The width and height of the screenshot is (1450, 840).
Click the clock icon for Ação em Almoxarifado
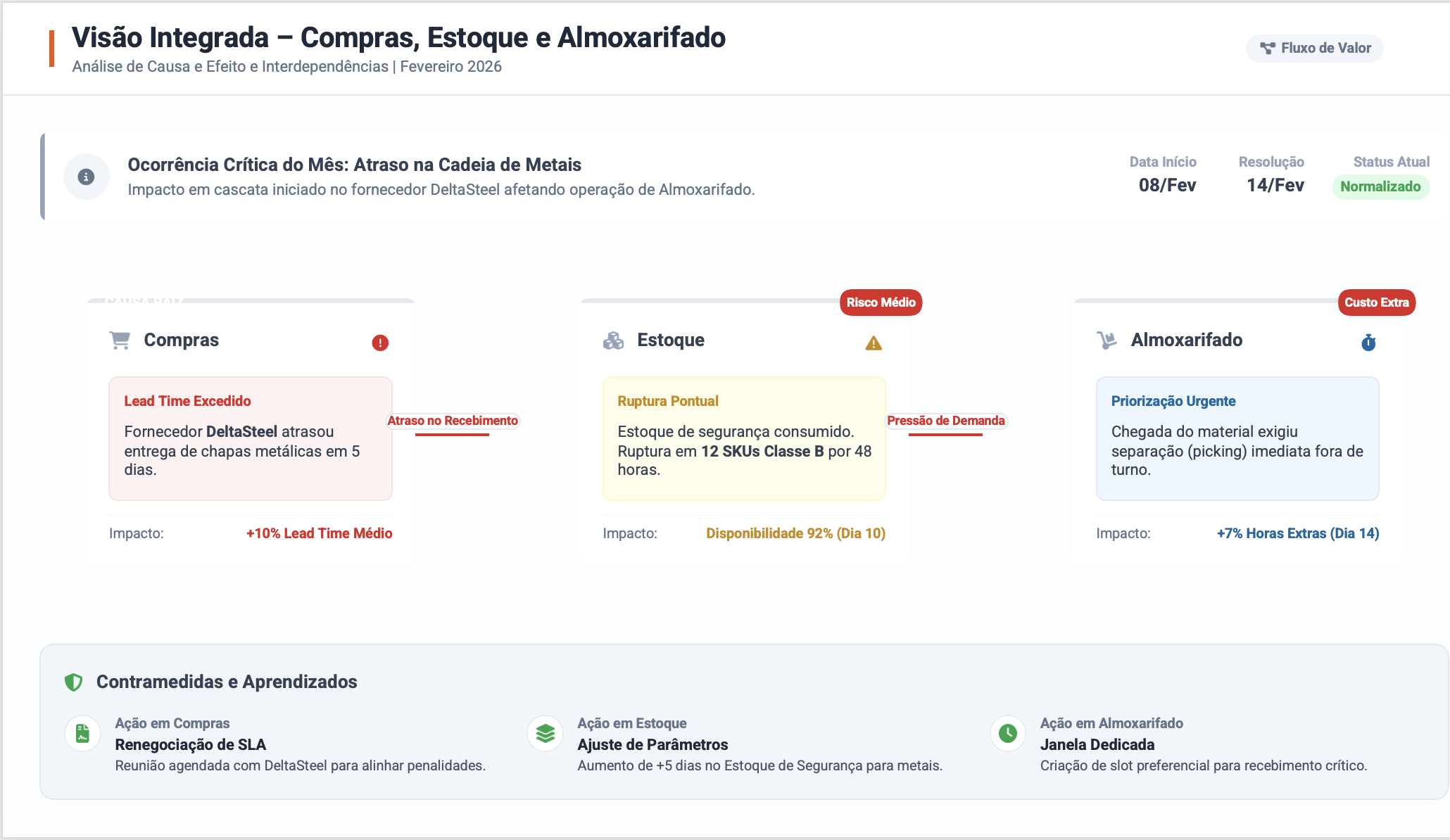tap(1008, 734)
